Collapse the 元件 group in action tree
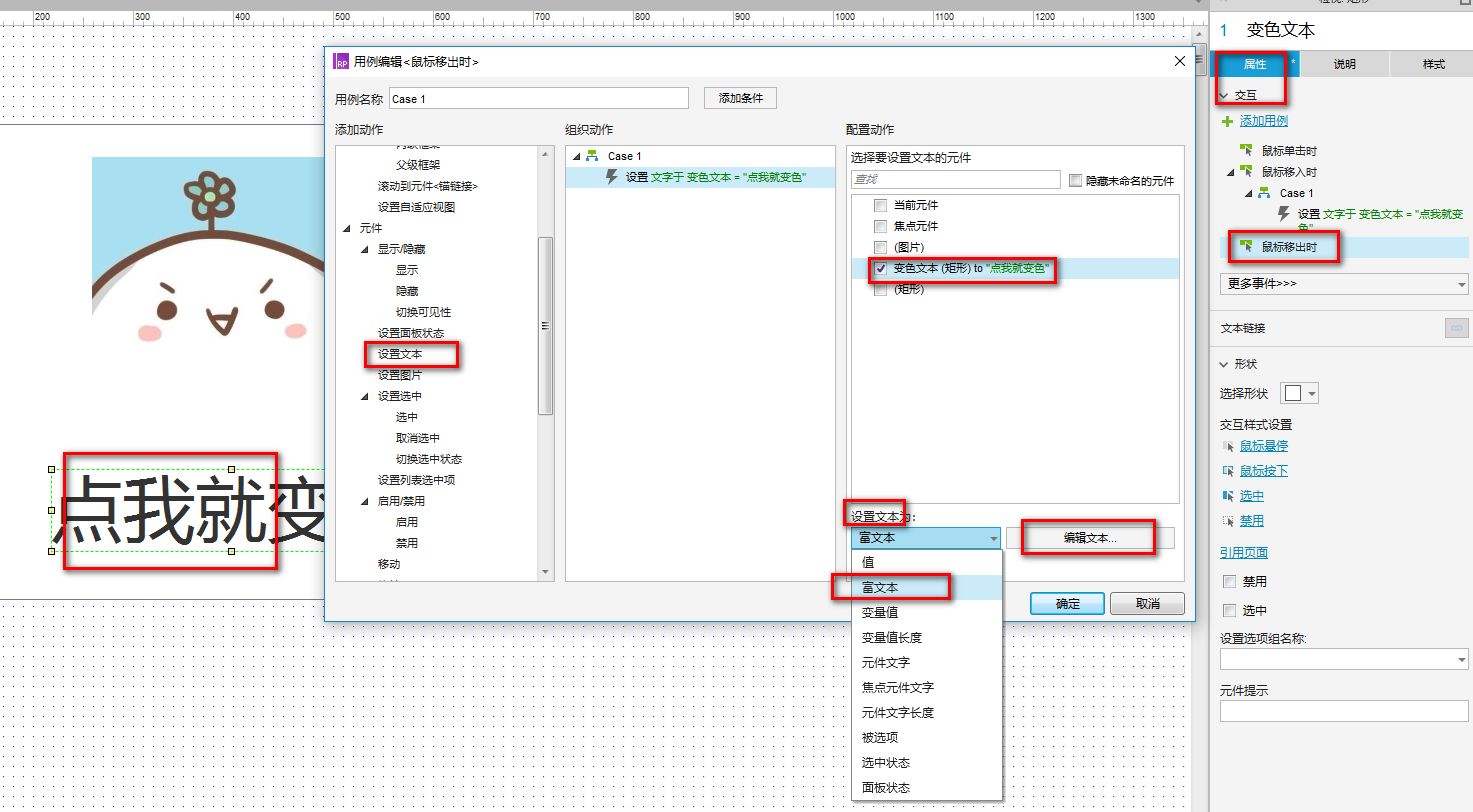Screen dimensions: 1473x812 click(346, 229)
